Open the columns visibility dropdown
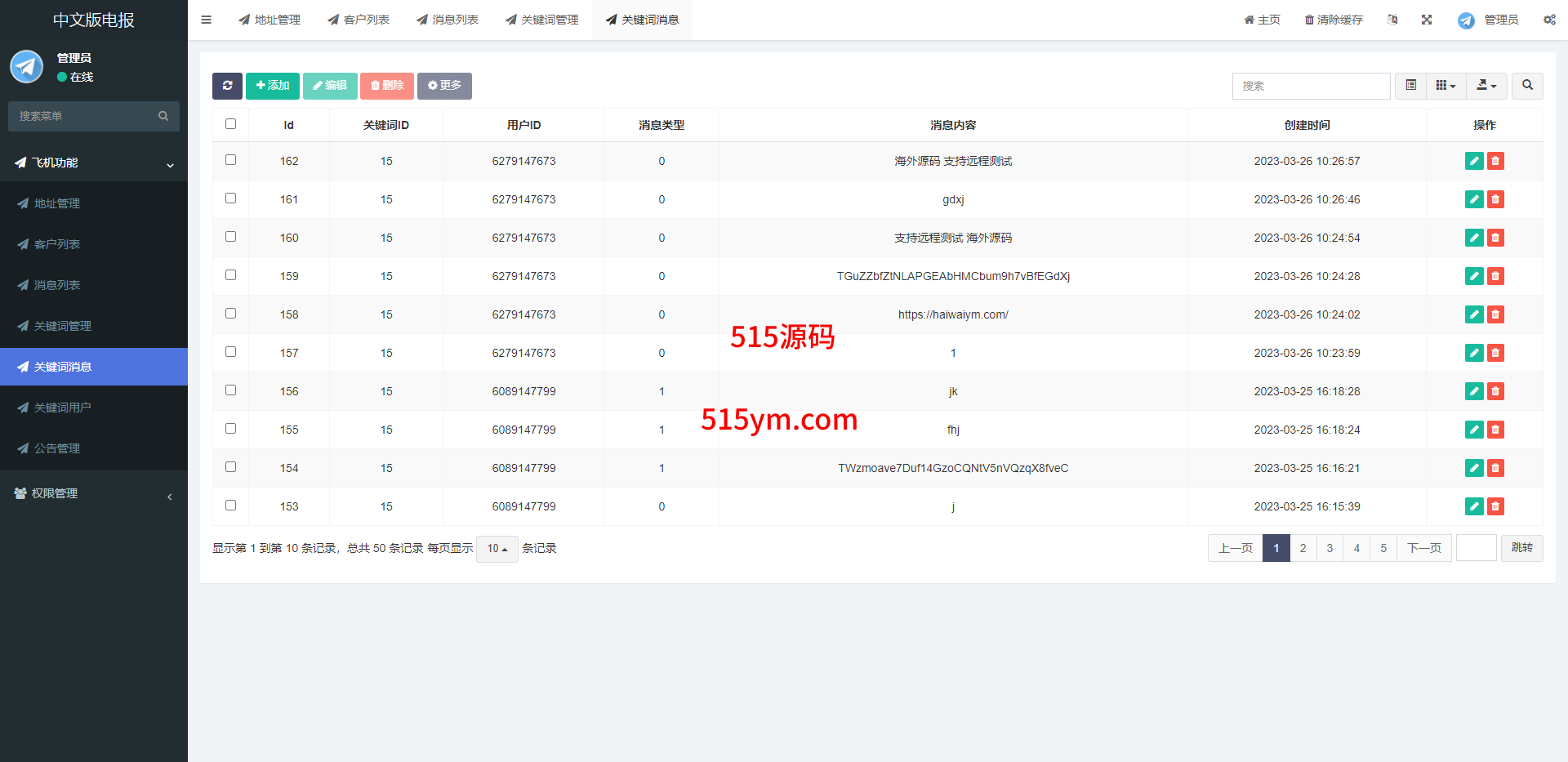The image size is (1568, 762). point(1445,86)
